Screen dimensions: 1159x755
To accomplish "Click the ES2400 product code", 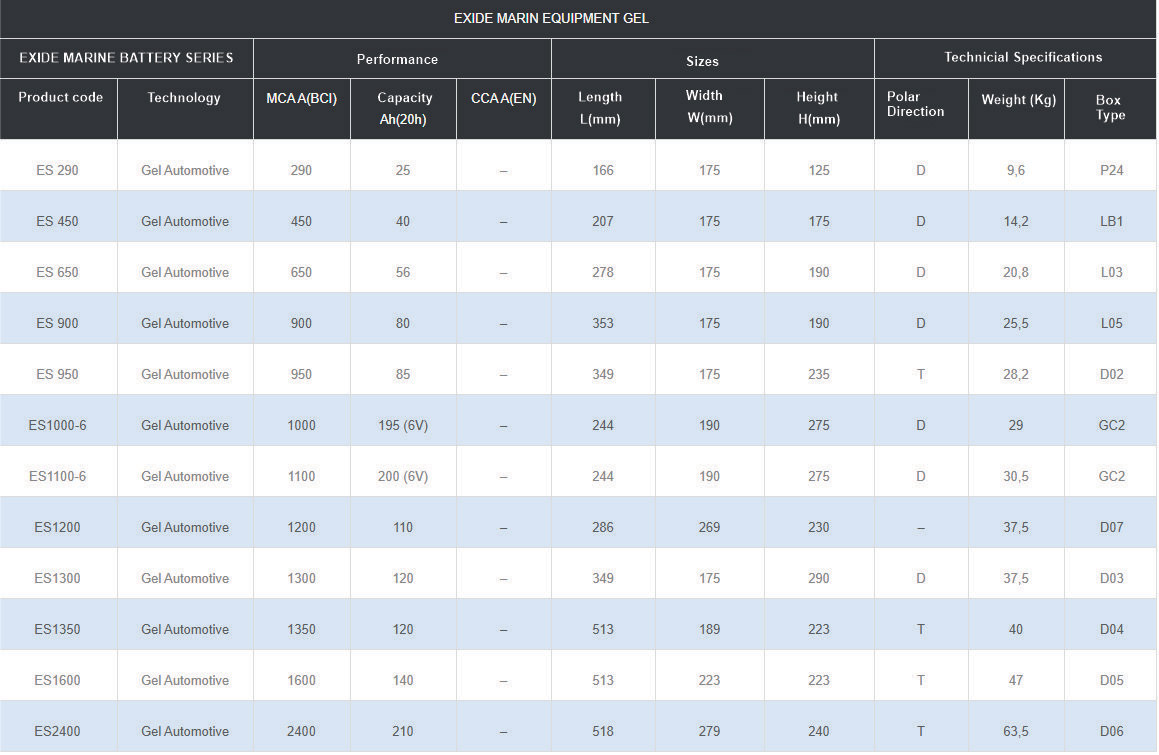I will [x=57, y=731].
